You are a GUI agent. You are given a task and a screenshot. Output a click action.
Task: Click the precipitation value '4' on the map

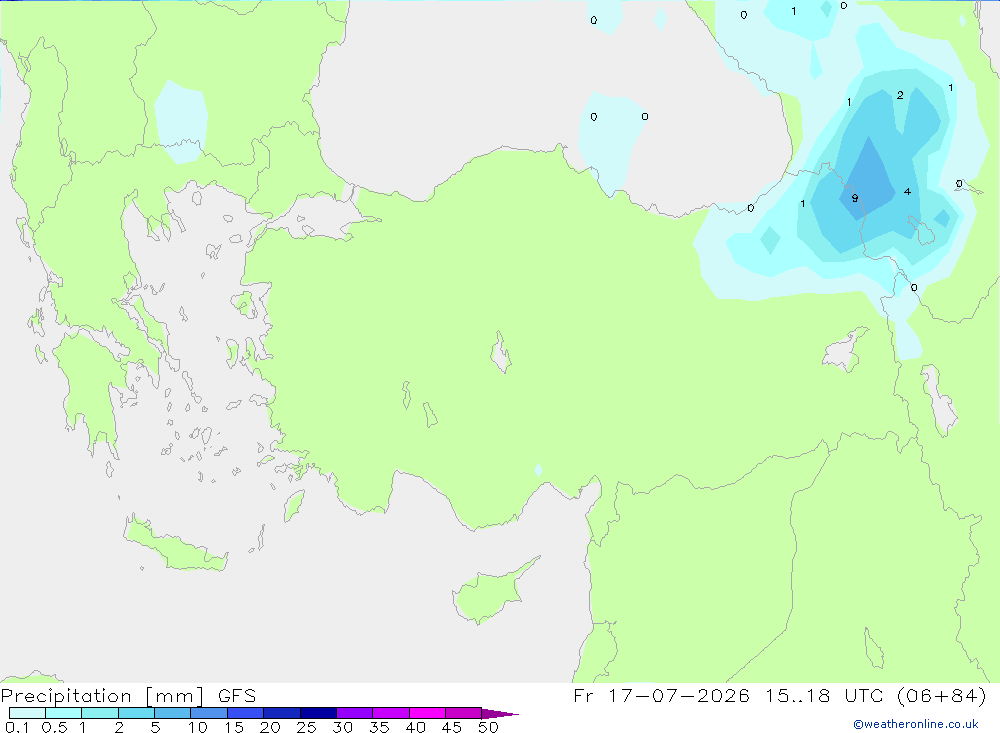(907, 191)
